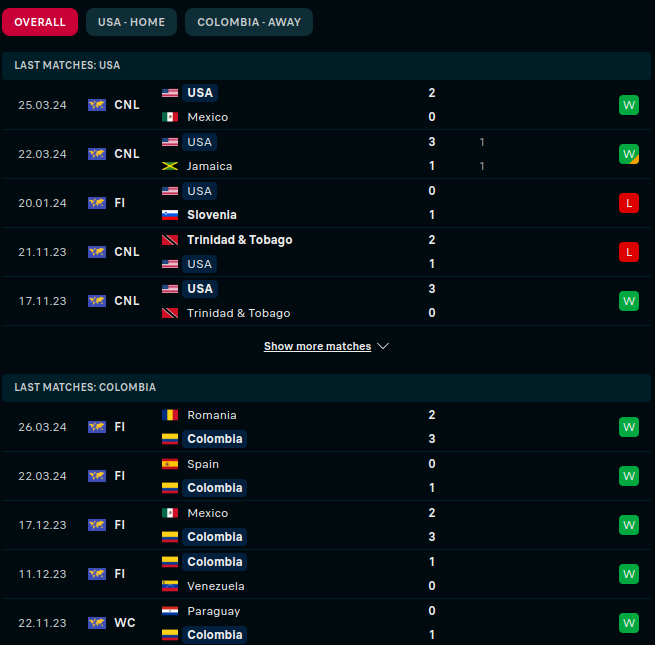Screen dimensions: 655x645
Task: Click the Paraguay flag icon
Action: [x=170, y=611]
